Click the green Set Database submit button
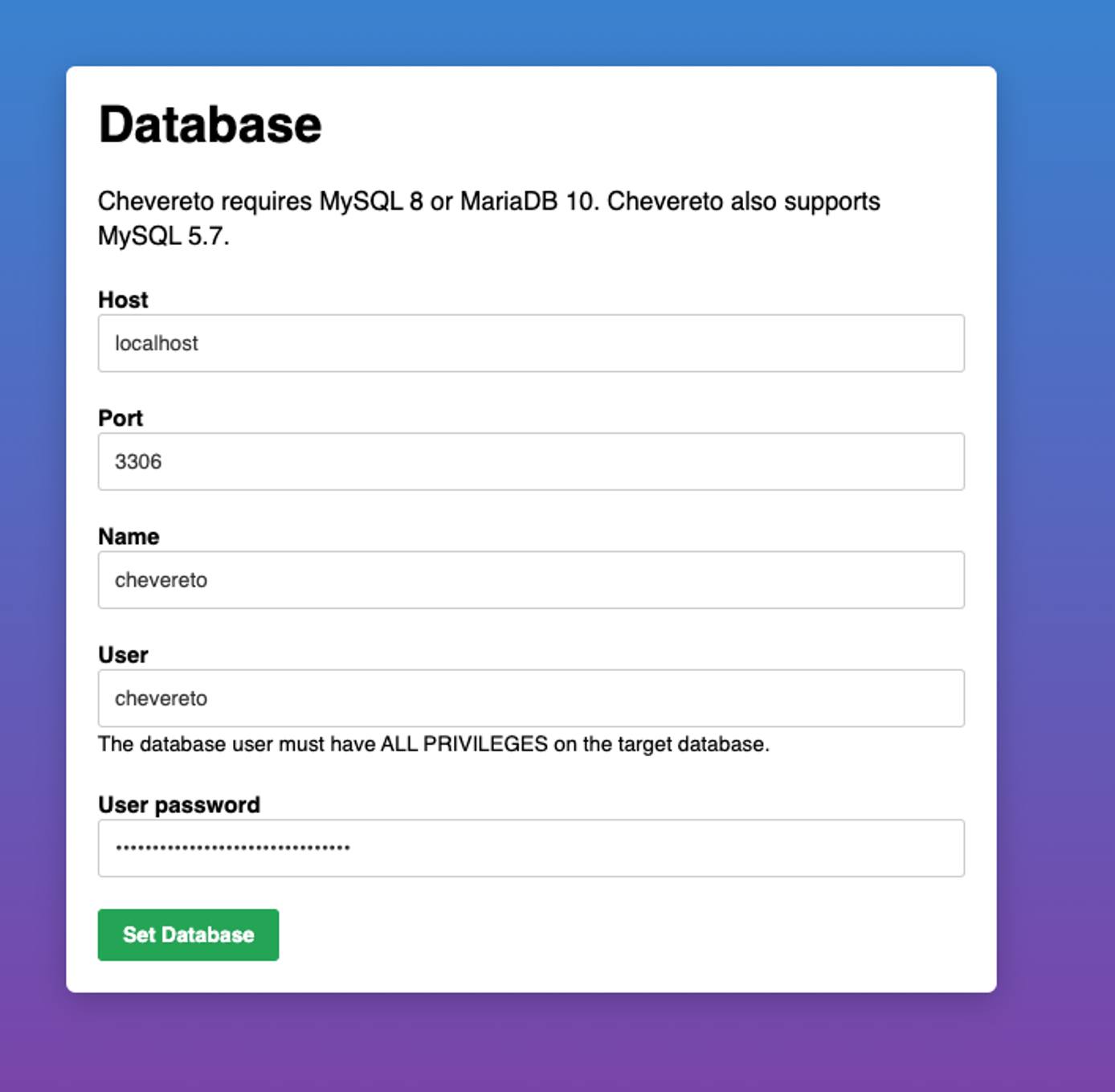 point(187,935)
